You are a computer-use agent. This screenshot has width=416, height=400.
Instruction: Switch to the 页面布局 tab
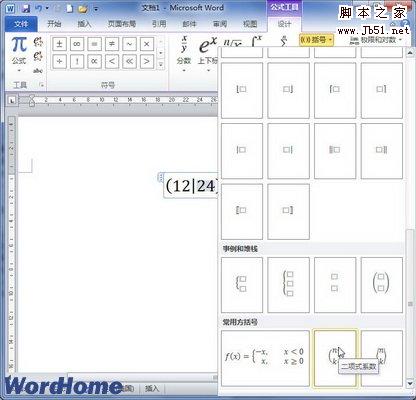pos(122,24)
